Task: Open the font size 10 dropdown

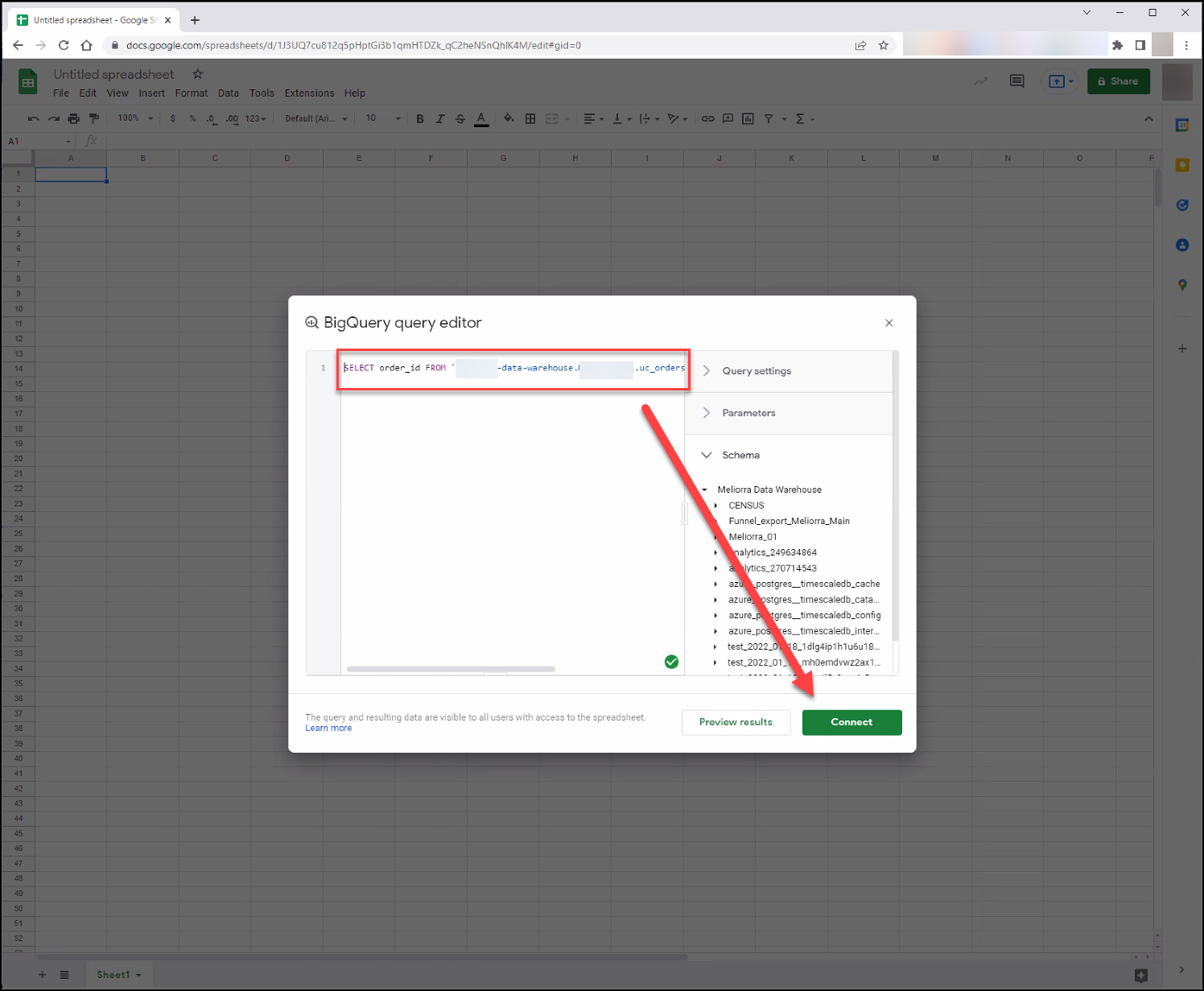Action: tap(382, 118)
